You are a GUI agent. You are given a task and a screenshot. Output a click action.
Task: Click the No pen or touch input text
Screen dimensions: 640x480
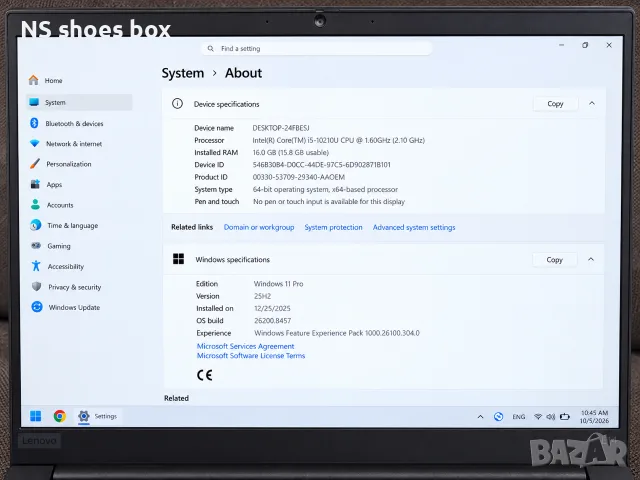tap(329, 202)
